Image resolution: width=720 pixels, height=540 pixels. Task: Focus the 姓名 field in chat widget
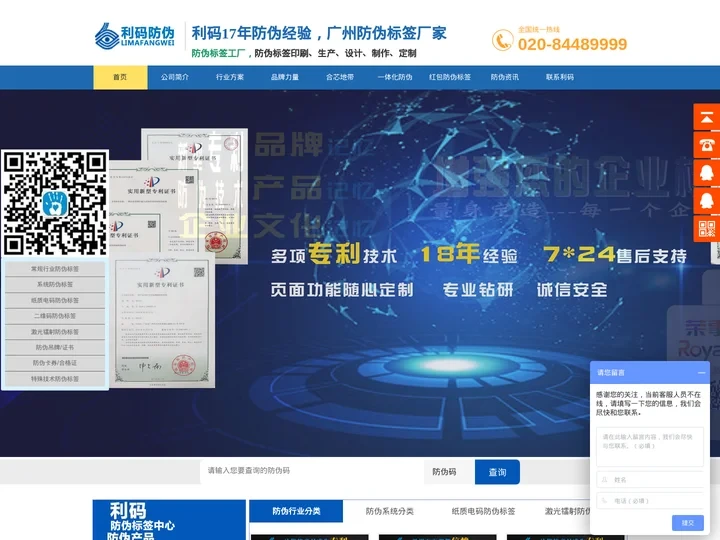coord(650,480)
